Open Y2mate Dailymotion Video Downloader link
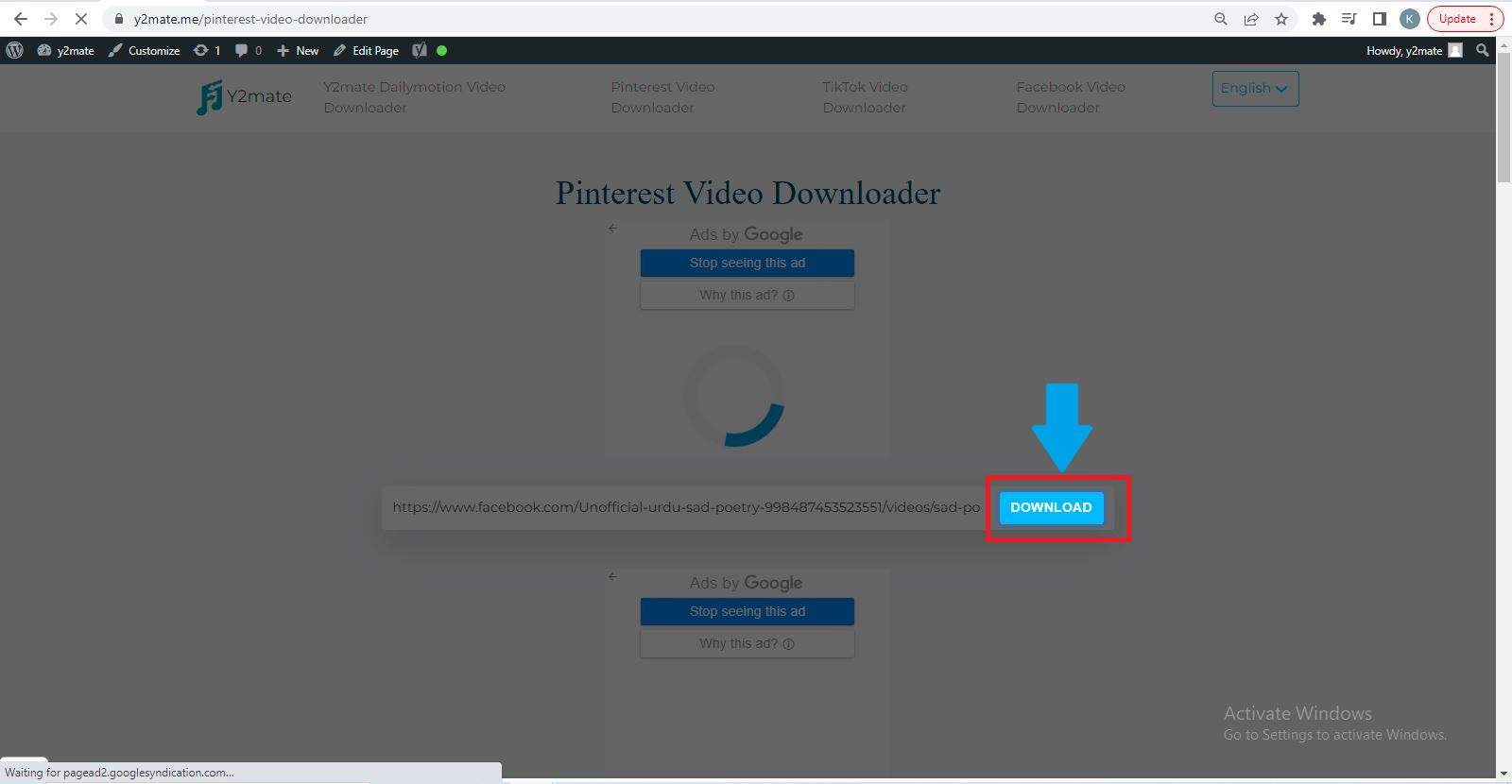1512x784 pixels. click(x=414, y=97)
